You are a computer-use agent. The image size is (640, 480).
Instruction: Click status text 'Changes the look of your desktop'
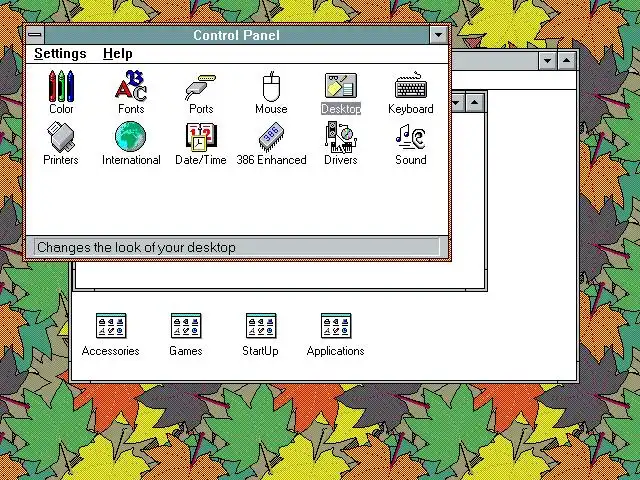point(136,247)
